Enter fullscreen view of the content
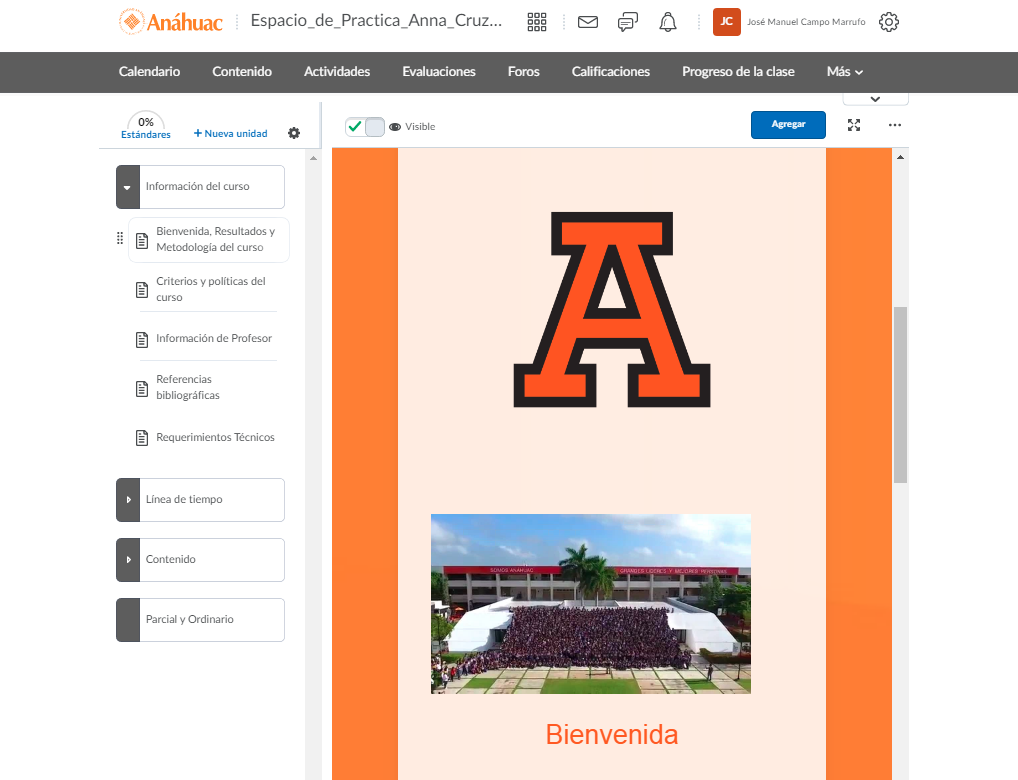 [854, 125]
